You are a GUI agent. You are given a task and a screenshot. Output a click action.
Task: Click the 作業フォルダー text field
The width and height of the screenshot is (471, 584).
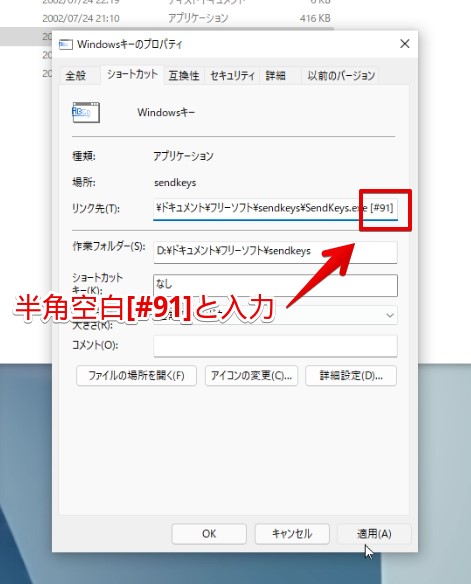pyautogui.click(x=275, y=251)
